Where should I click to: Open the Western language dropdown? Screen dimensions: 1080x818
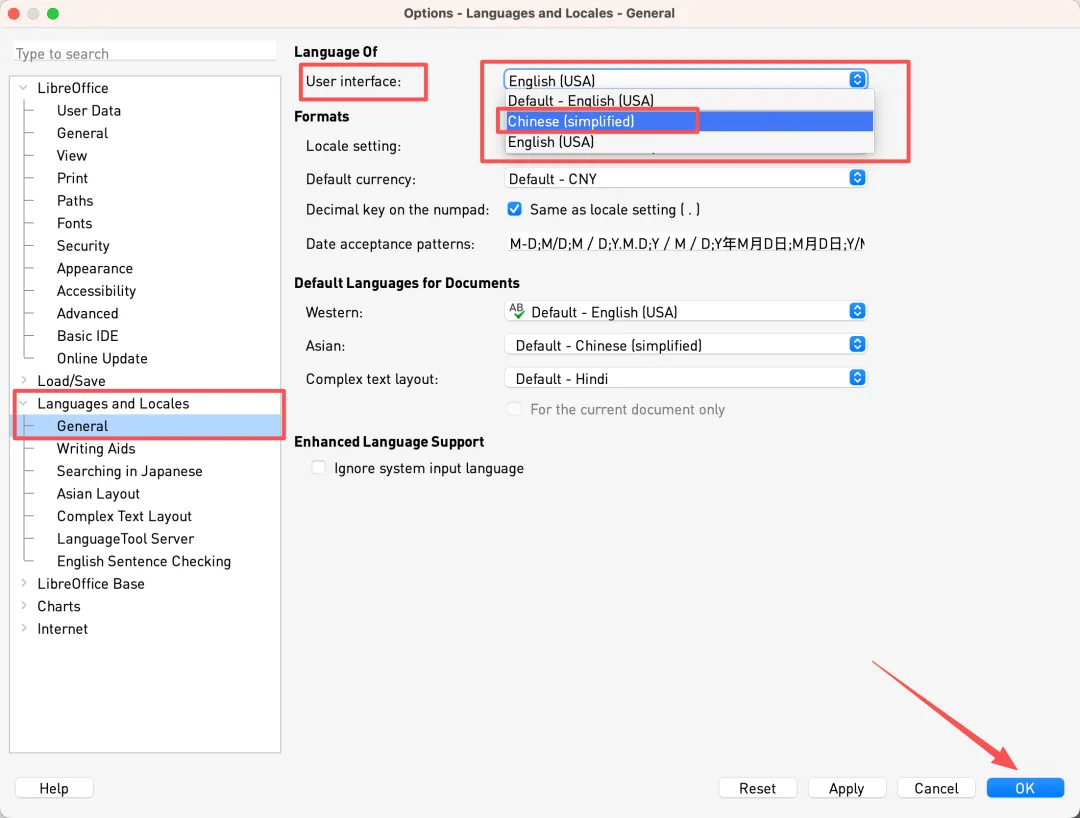[x=685, y=311]
